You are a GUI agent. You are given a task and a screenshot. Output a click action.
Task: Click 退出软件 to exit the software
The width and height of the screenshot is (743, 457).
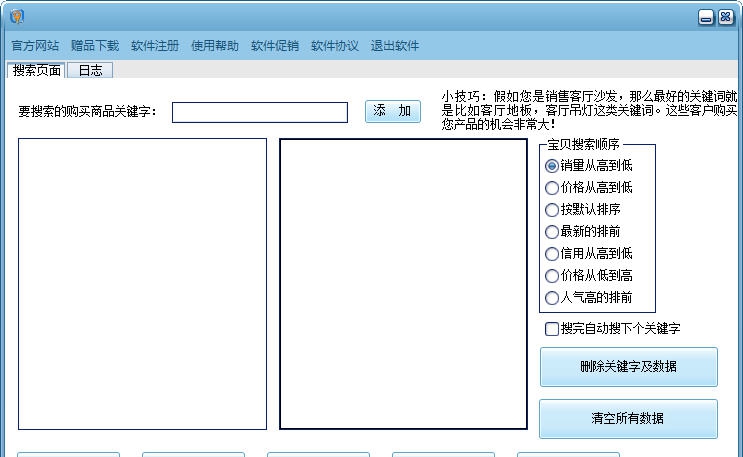[395, 46]
